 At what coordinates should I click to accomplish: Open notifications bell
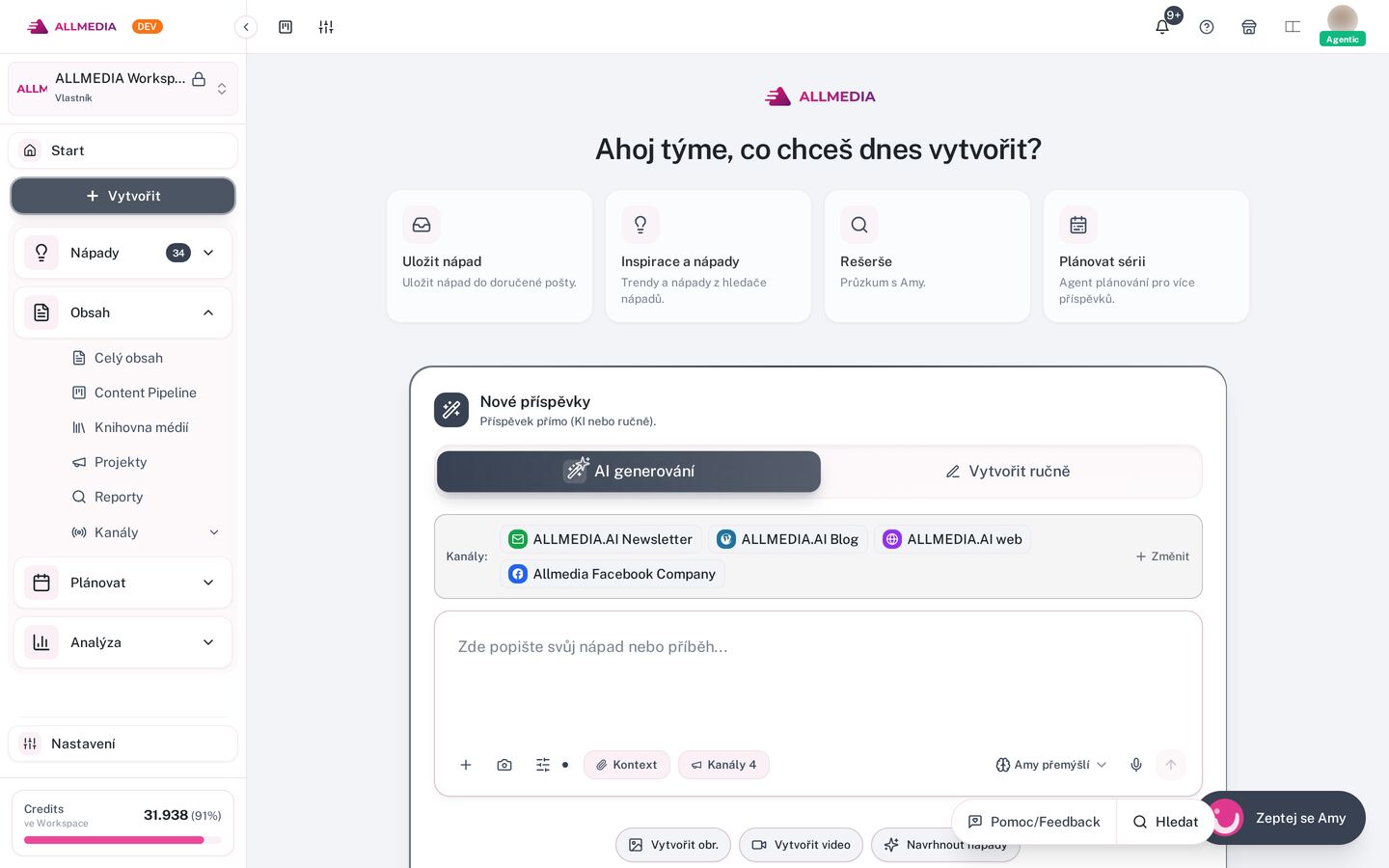pos(1162,27)
